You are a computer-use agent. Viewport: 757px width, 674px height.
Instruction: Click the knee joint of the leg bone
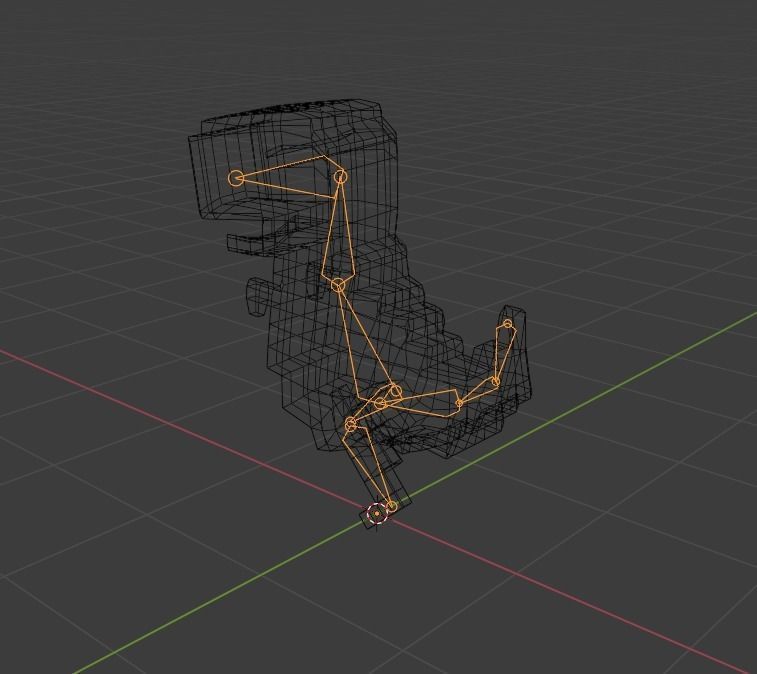click(350, 425)
